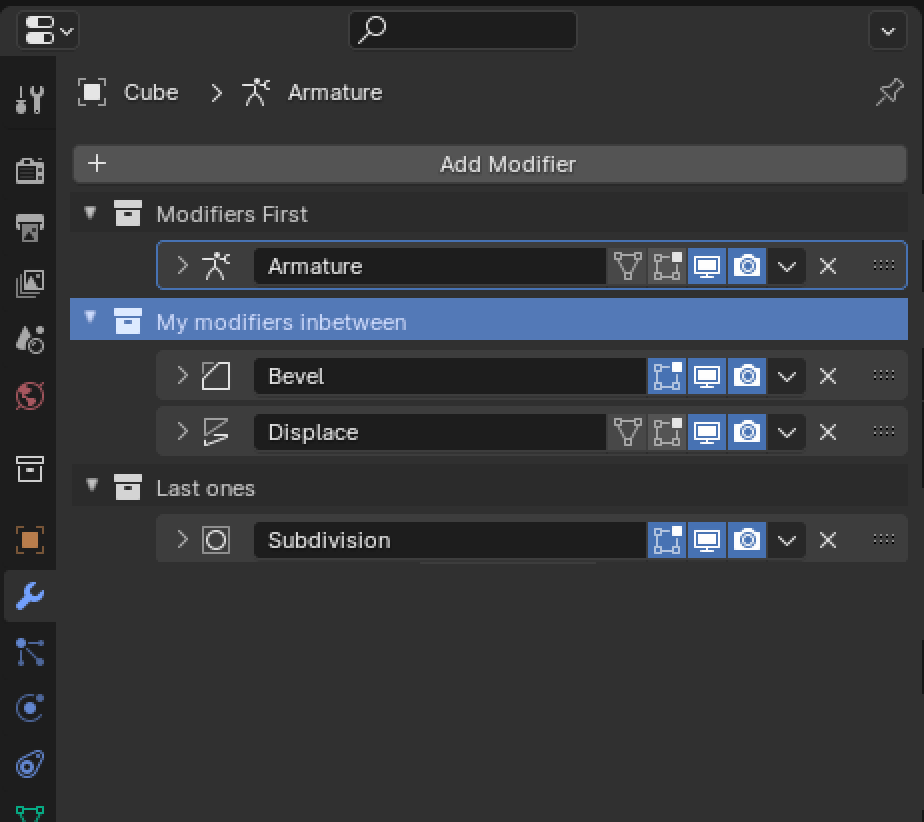This screenshot has width=924, height=822.
Task: Open the Object Constraints tab
Action: coord(29,765)
